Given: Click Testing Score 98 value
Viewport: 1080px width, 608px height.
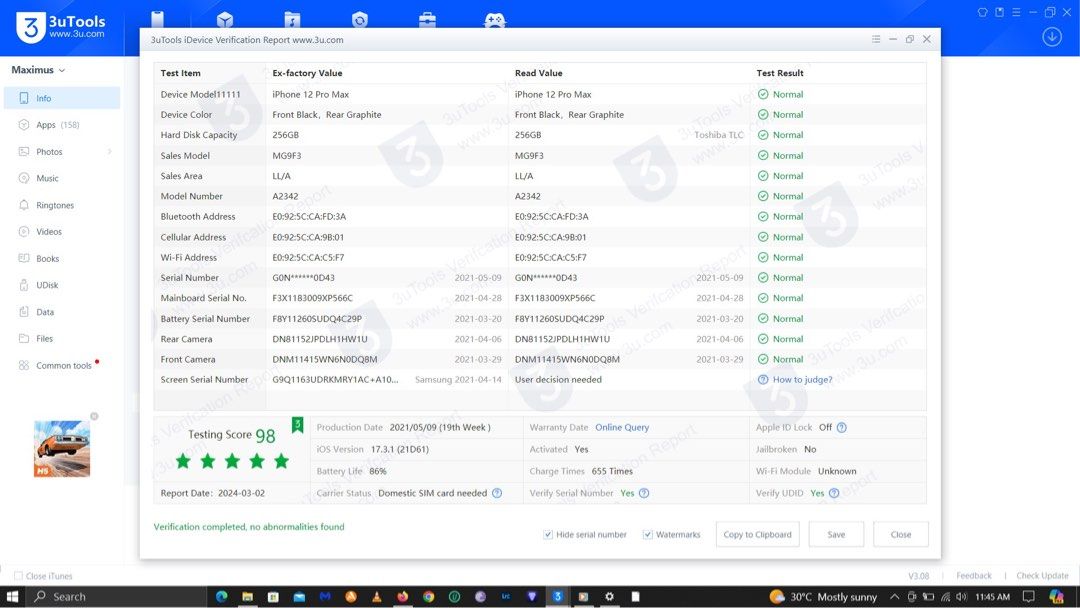Looking at the screenshot, I should coord(265,436).
